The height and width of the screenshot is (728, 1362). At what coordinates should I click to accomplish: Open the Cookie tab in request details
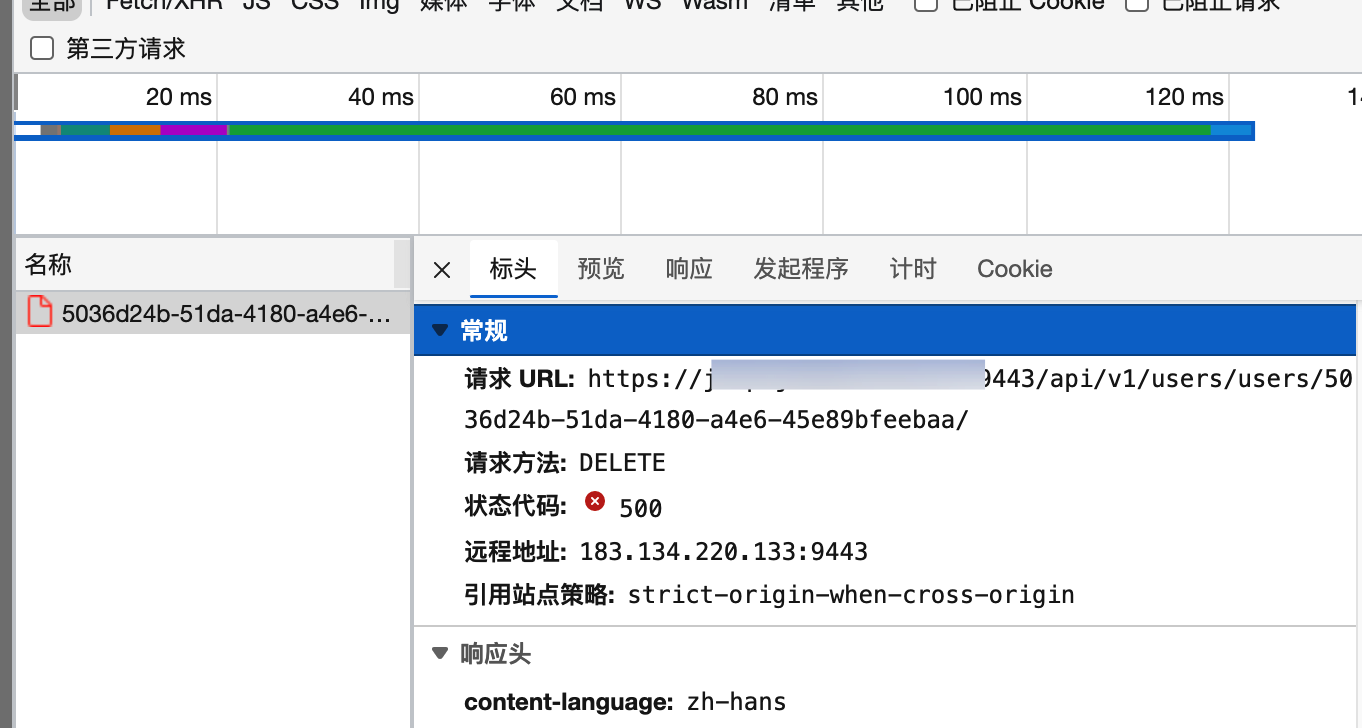coord(1014,269)
